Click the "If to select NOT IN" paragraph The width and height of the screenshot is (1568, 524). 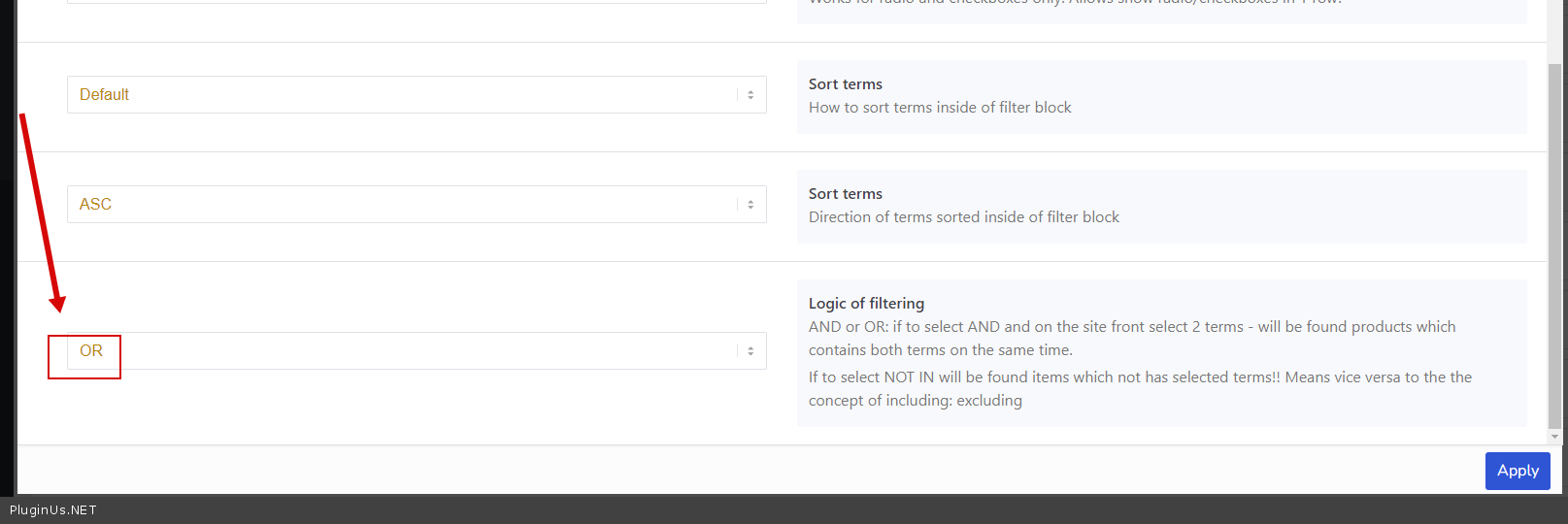point(1140,389)
